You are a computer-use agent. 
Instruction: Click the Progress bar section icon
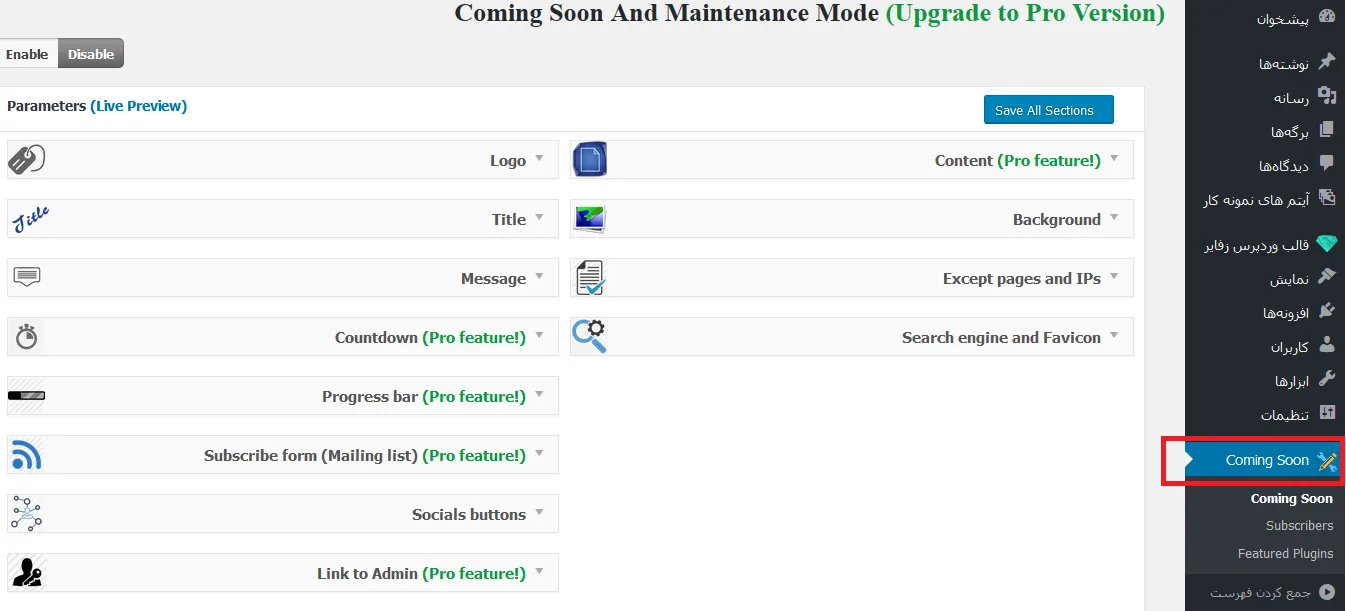point(26,396)
